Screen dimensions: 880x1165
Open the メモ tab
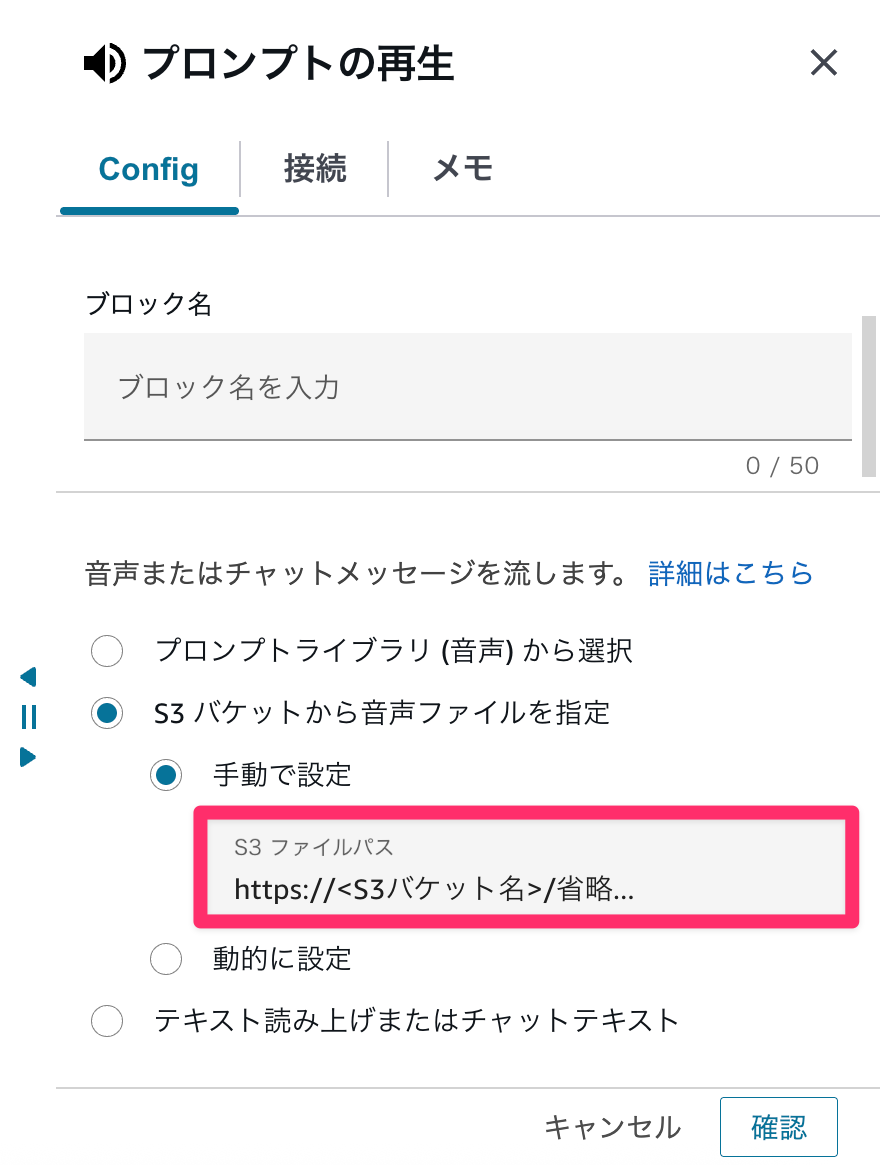coord(463,169)
